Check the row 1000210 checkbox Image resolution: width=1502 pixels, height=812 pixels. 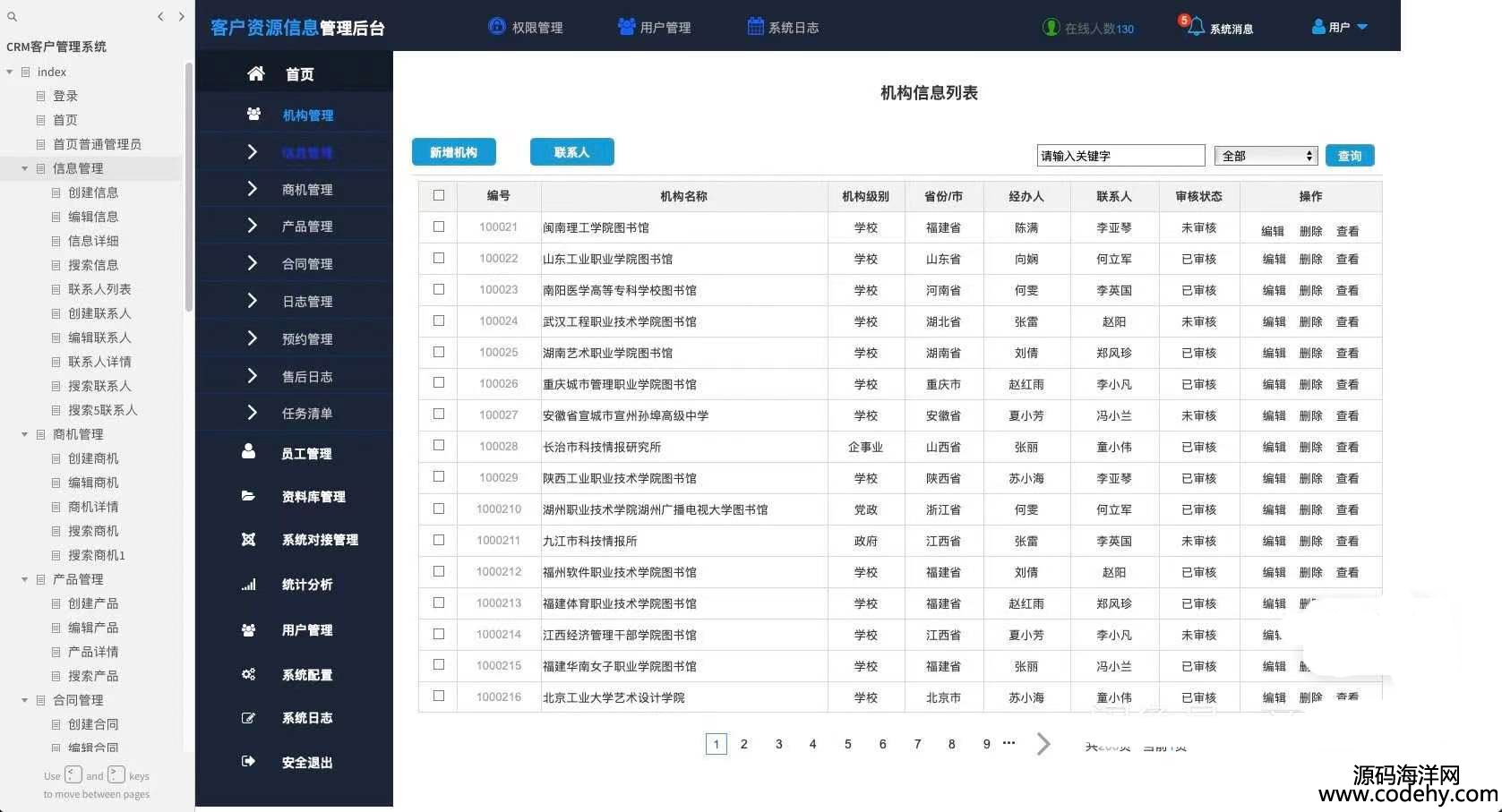(439, 509)
